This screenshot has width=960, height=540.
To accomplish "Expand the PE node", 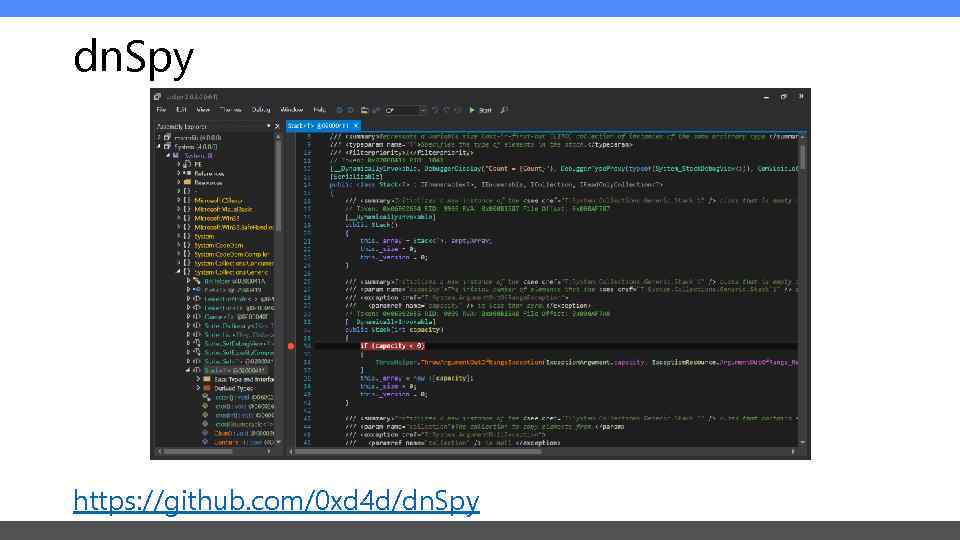I will coord(179,164).
